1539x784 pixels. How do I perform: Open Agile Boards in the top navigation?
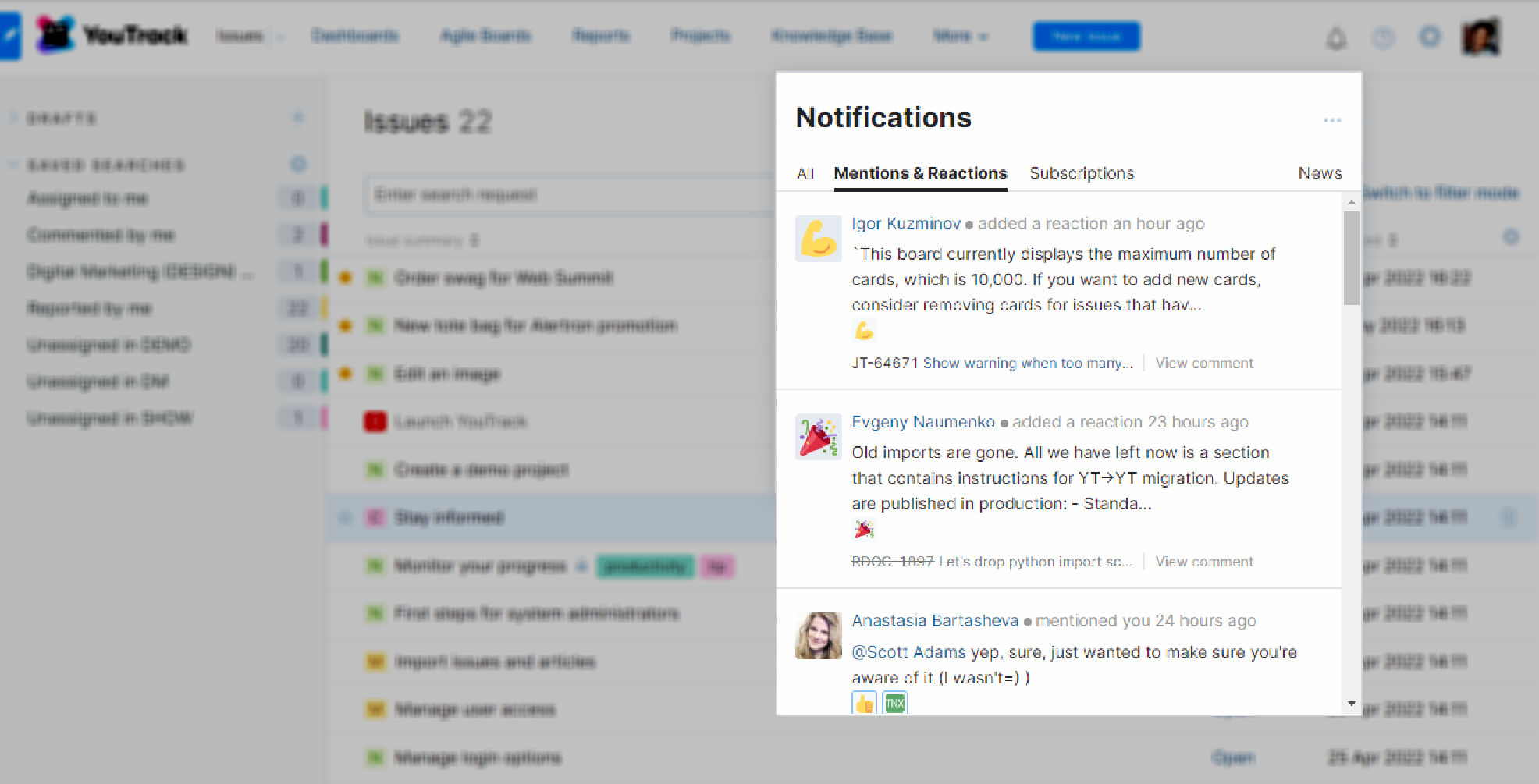[485, 36]
